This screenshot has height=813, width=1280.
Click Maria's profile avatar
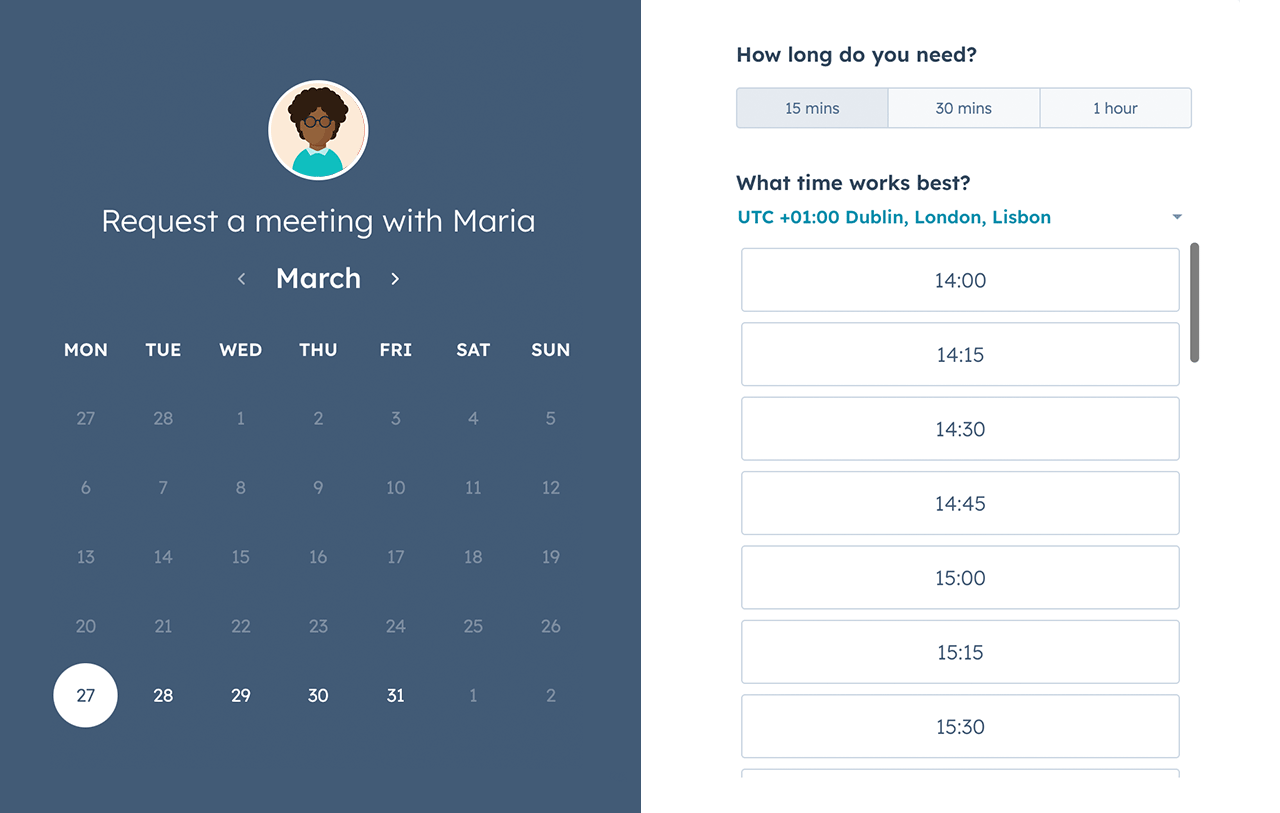(x=318, y=129)
